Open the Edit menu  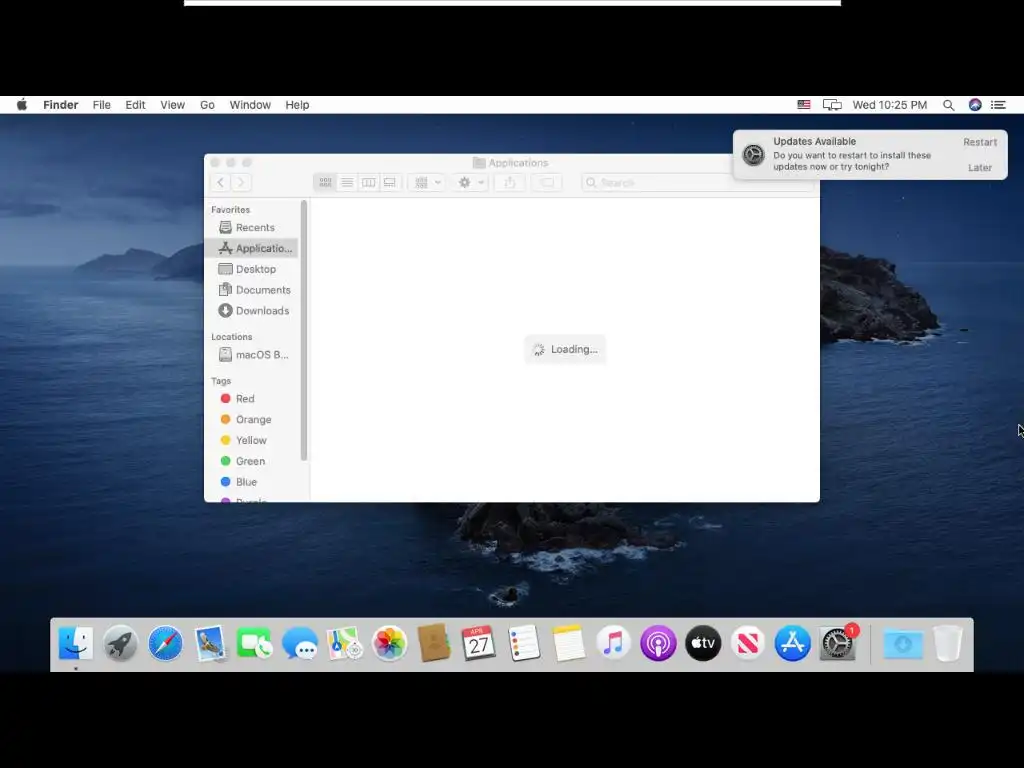click(x=135, y=104)
